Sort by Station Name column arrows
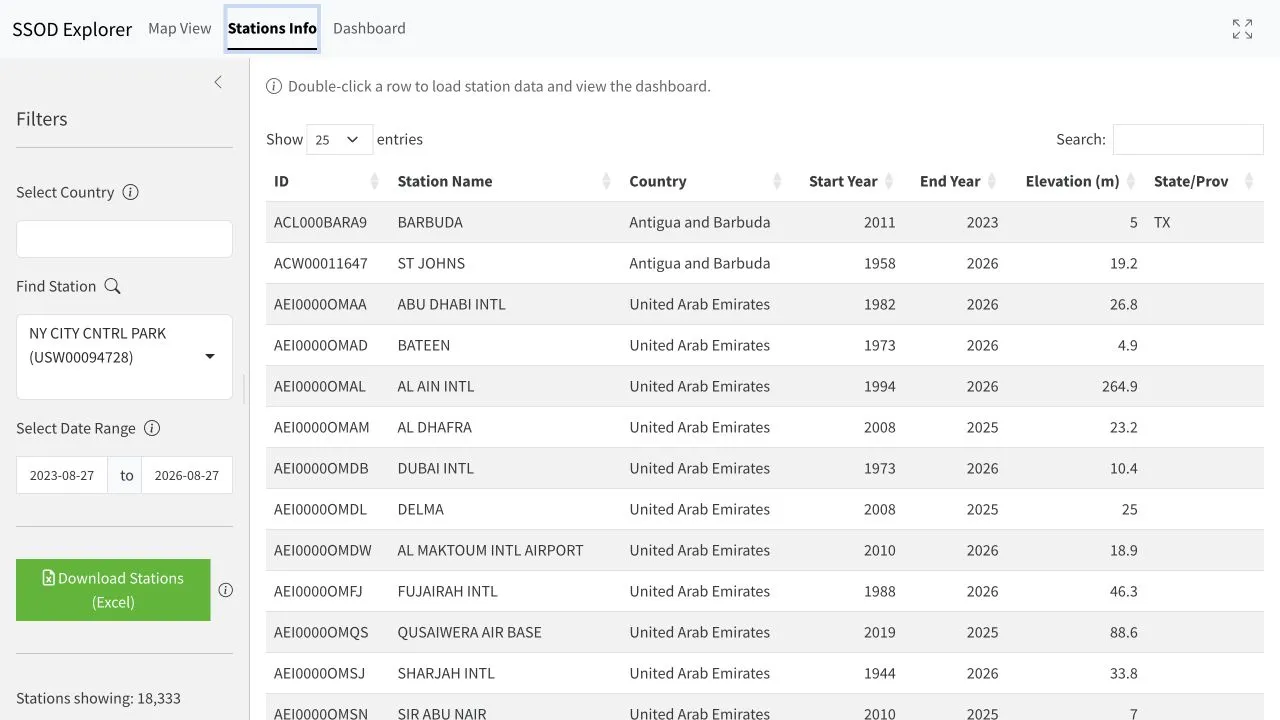The image size is (1280, 720). tap(607, 181)
